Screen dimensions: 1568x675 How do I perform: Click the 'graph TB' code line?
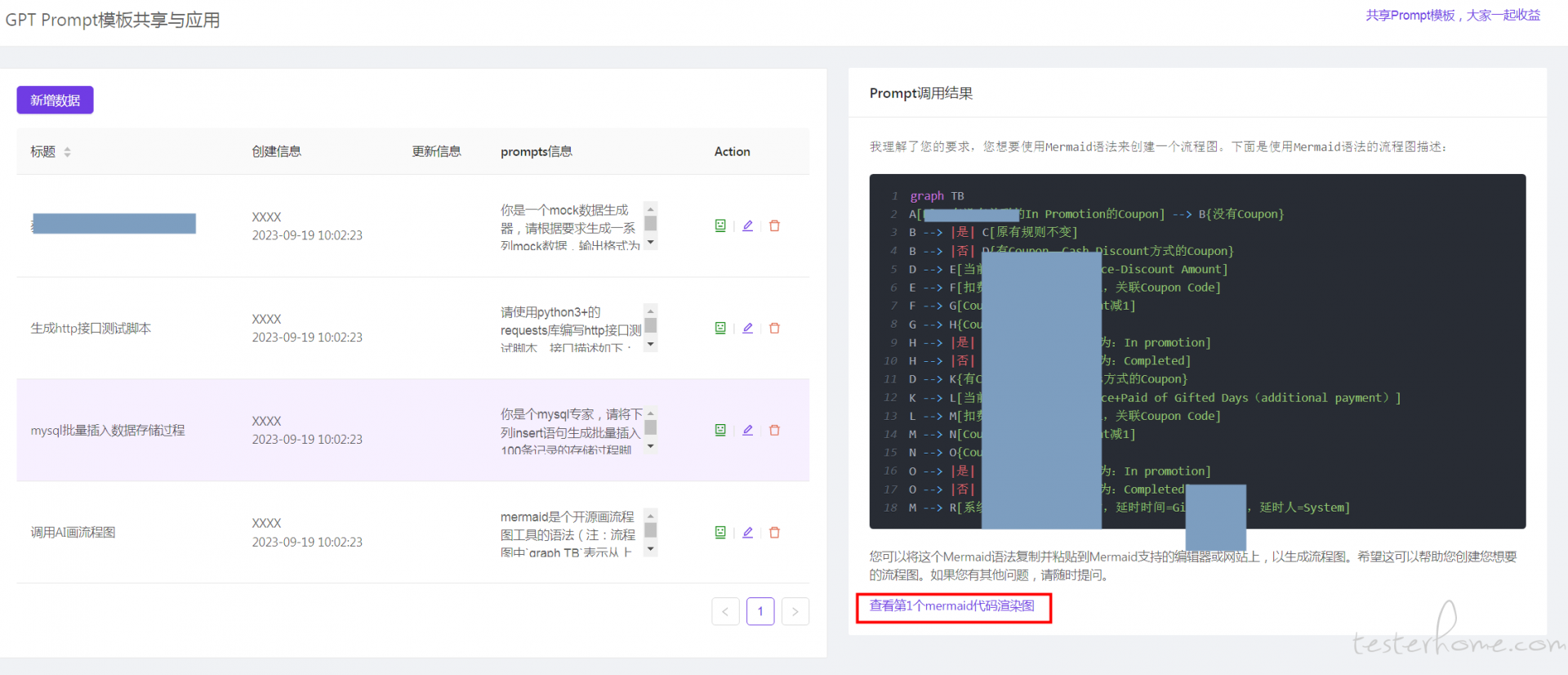coord(938,196)
